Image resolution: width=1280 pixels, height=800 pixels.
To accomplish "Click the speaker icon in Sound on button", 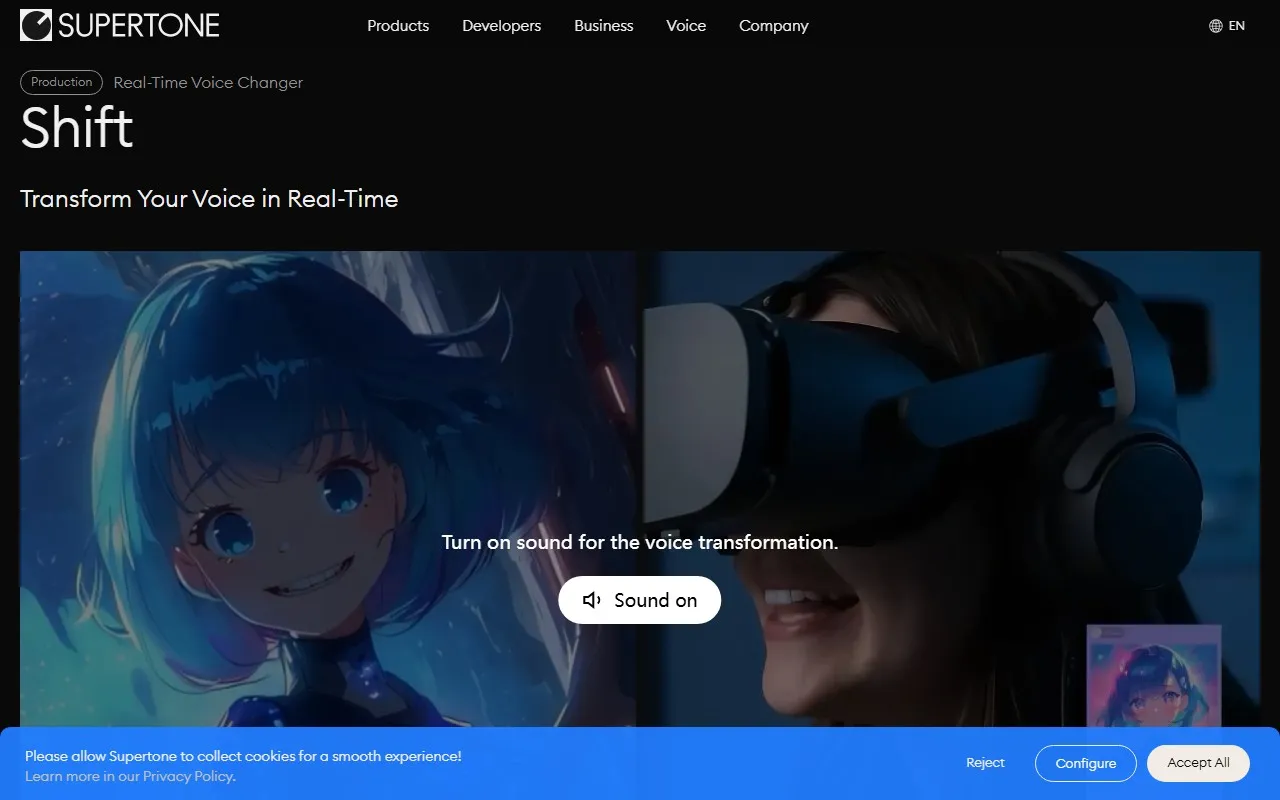I will [x=592, y=600].
